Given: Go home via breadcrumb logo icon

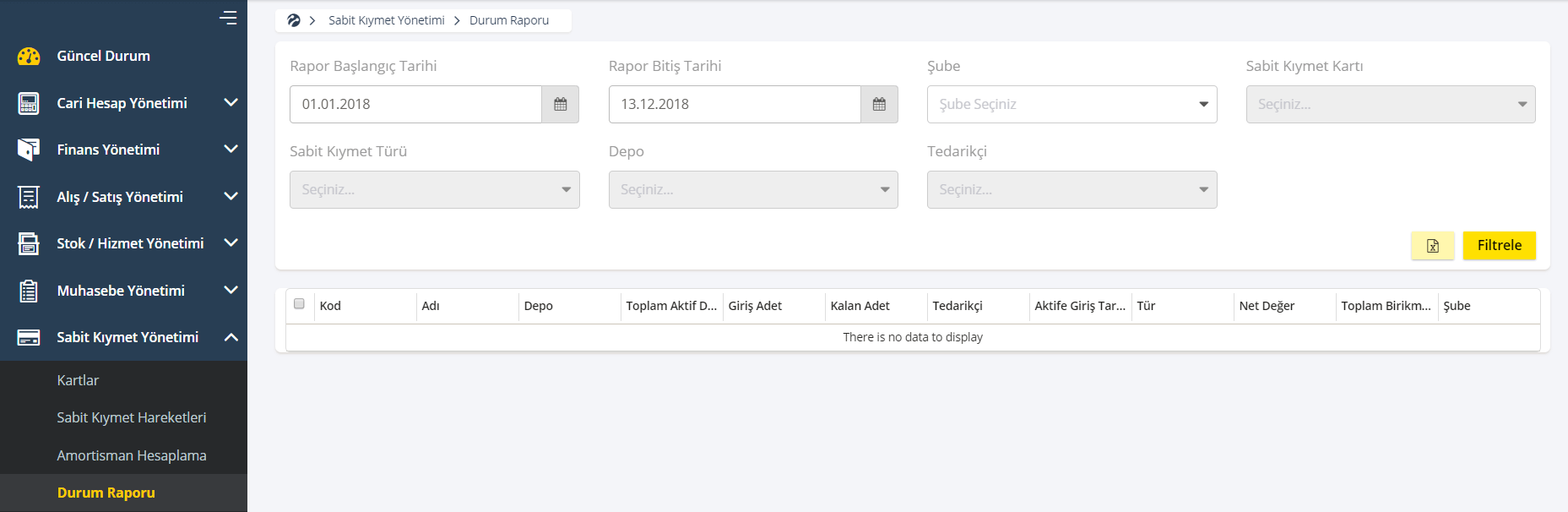Looking at the screenshot, I should click(294, 20).
